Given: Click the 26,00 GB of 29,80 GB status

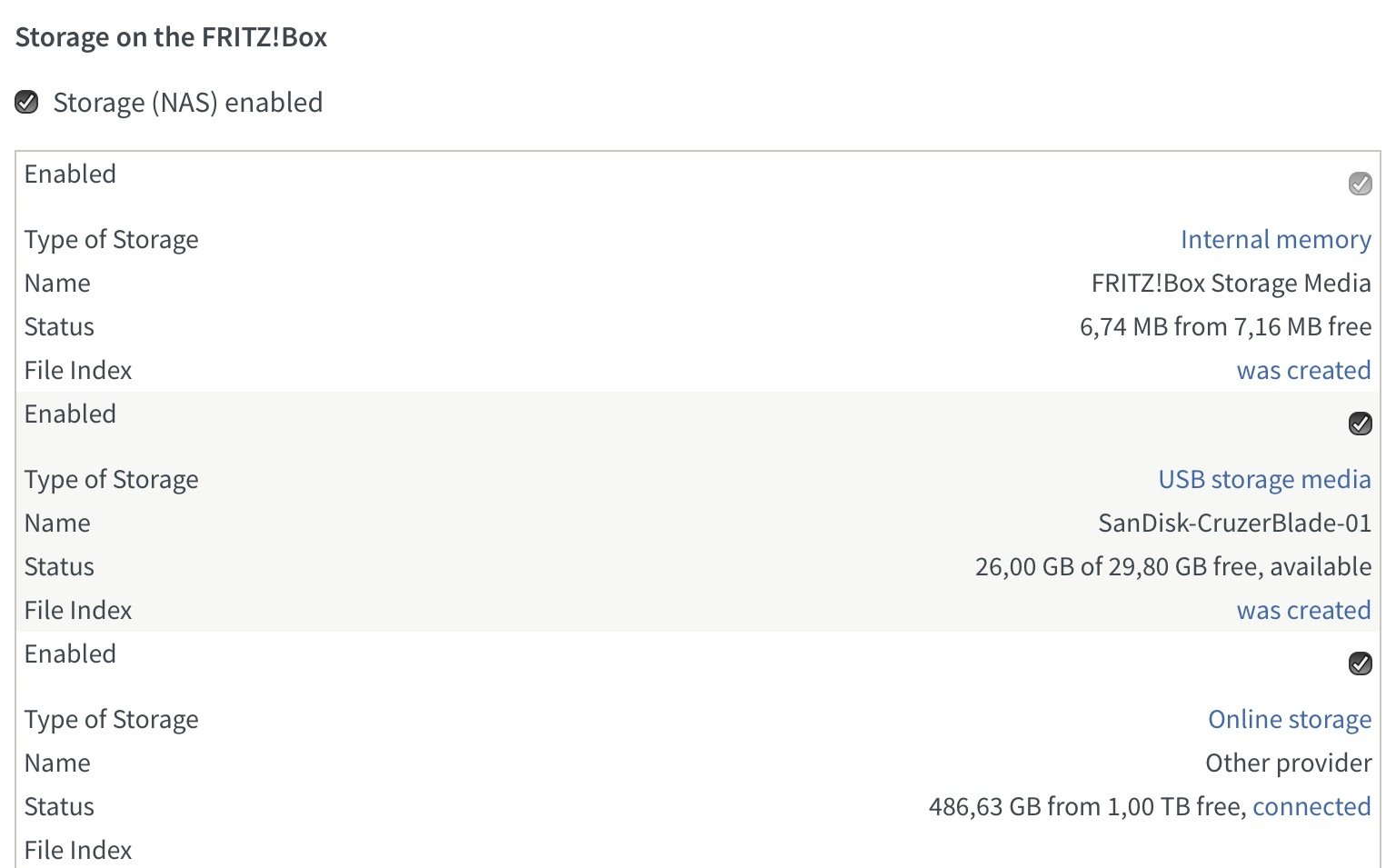Looking at the screenshot, I should click(1173, 566).
